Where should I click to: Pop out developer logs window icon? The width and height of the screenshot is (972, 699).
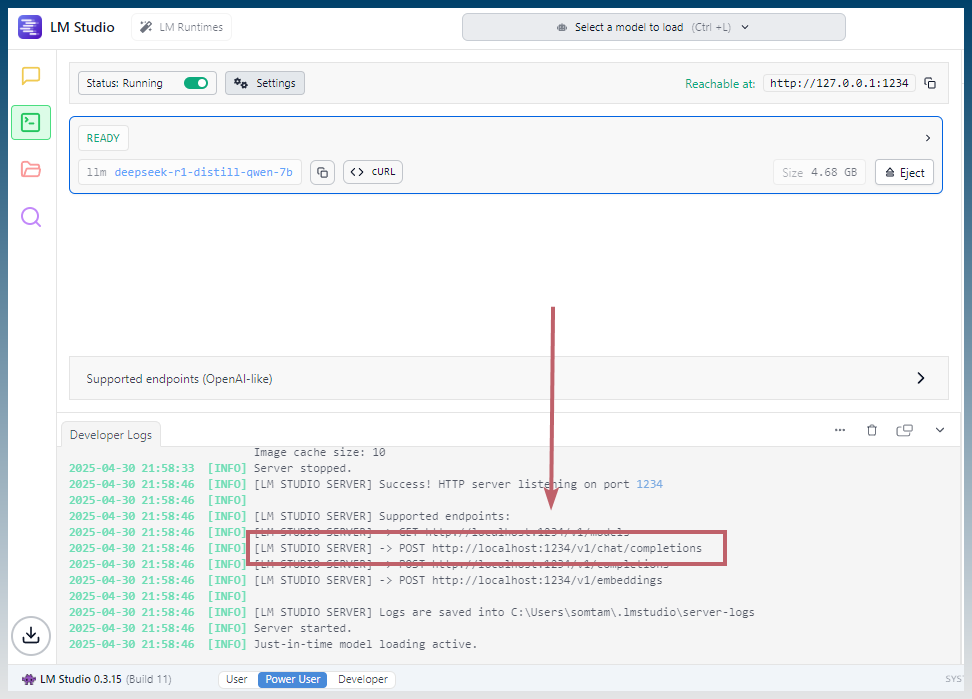tap(904, 430)
